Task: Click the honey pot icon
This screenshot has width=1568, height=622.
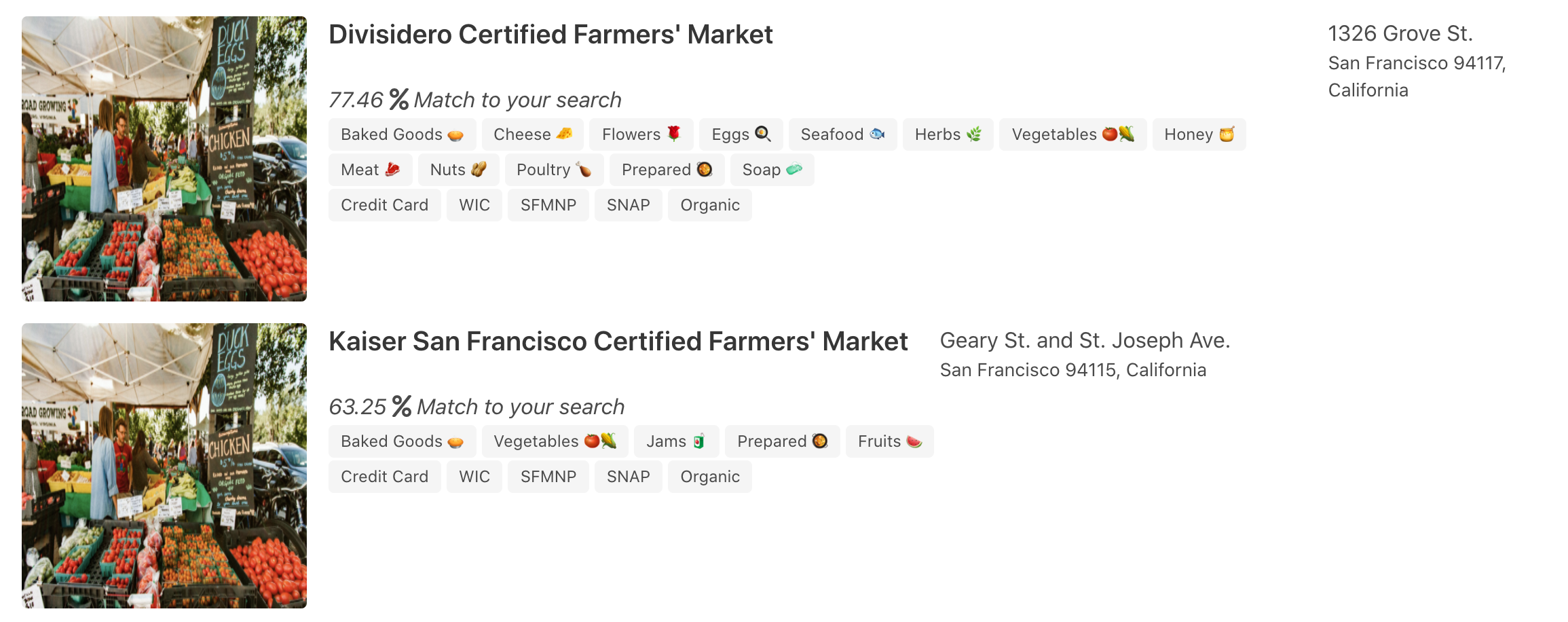Action: coord(1227,134)
